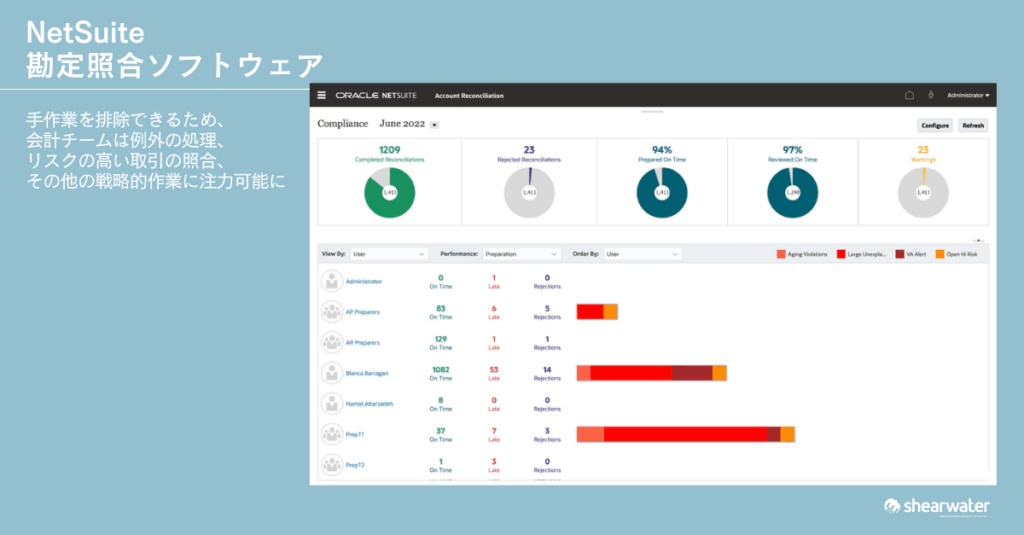The height and width of the screenshot is (535, 1024).
Task: Open the PrepT2 user link
Action: click(355, 465)
